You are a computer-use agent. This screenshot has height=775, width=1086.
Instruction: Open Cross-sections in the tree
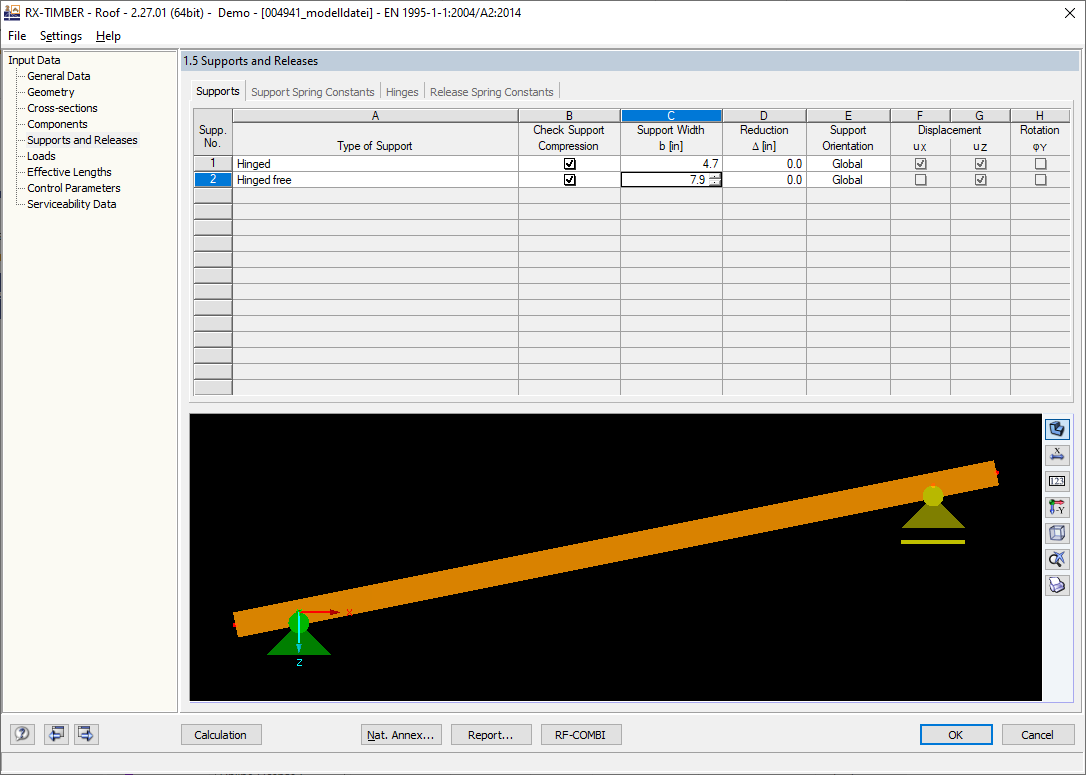click(62, 108)
